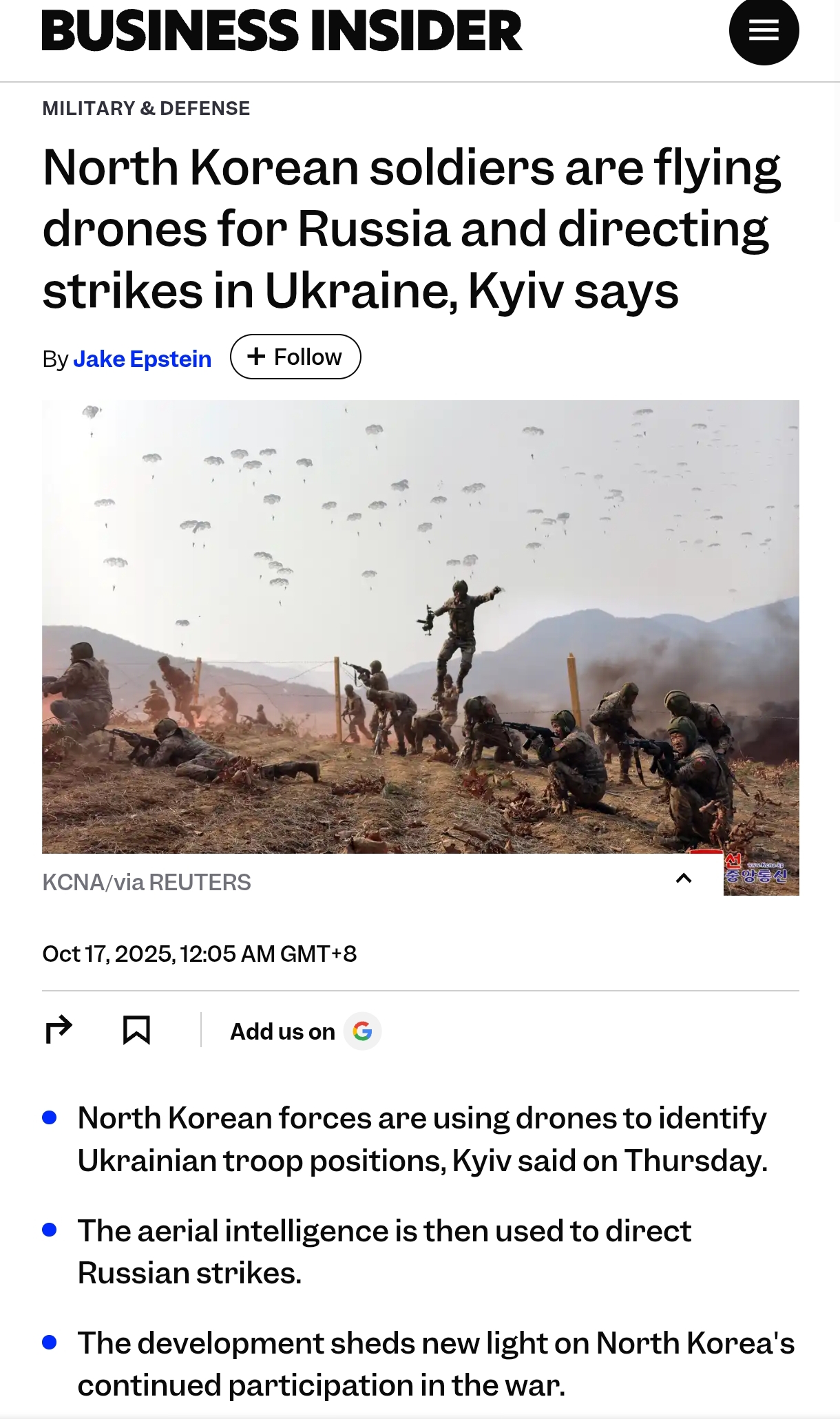Select the bullet about North Korea's continued participation

coord(436,1364)
